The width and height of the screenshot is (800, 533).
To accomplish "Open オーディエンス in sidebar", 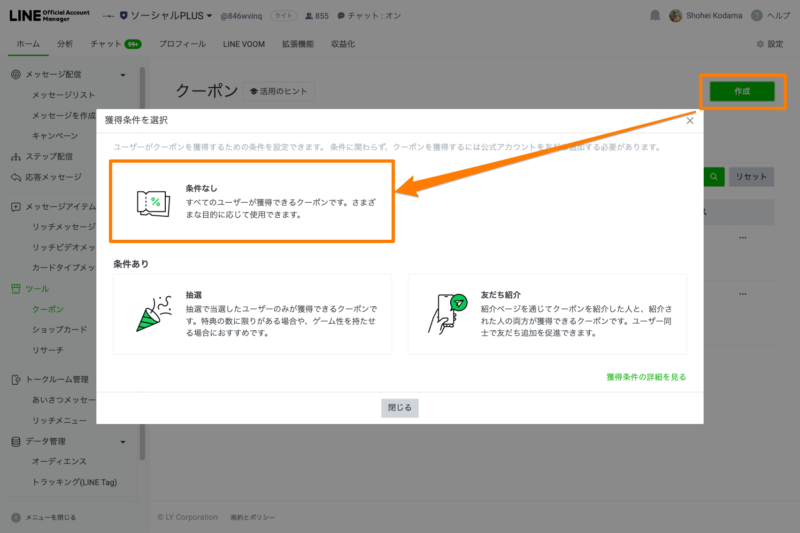I will click(x=59, y=462).
